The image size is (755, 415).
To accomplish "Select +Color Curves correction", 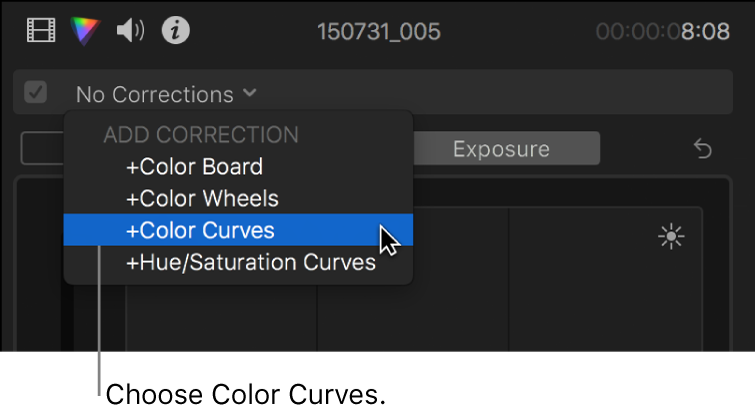I will (238, 230).
